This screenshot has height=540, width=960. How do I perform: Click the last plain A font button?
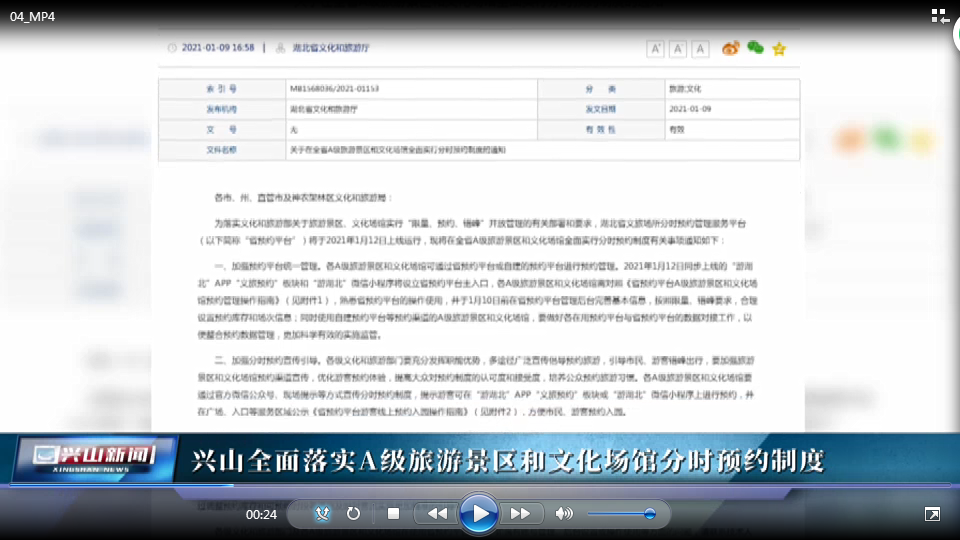point(700,48)
